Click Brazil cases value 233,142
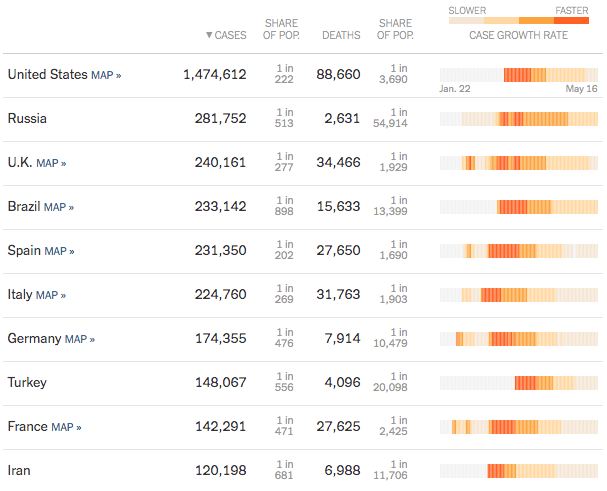The height and width of the screenshot is (491, 607). click(x=220, y=206)
